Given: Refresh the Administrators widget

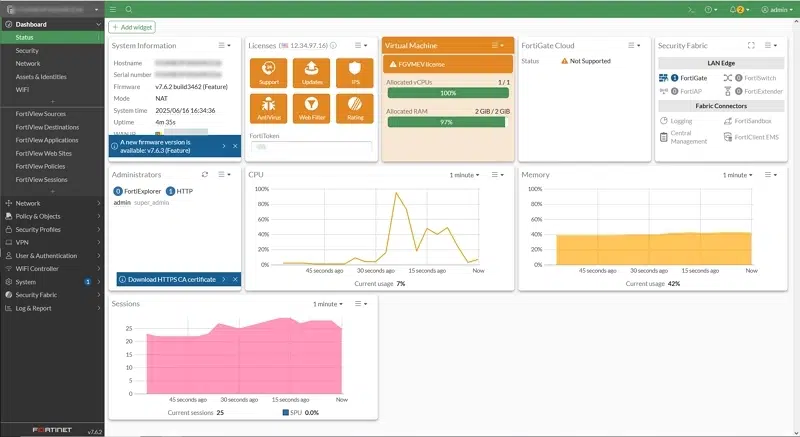Looking at the screenshot, I should point(205,174).
